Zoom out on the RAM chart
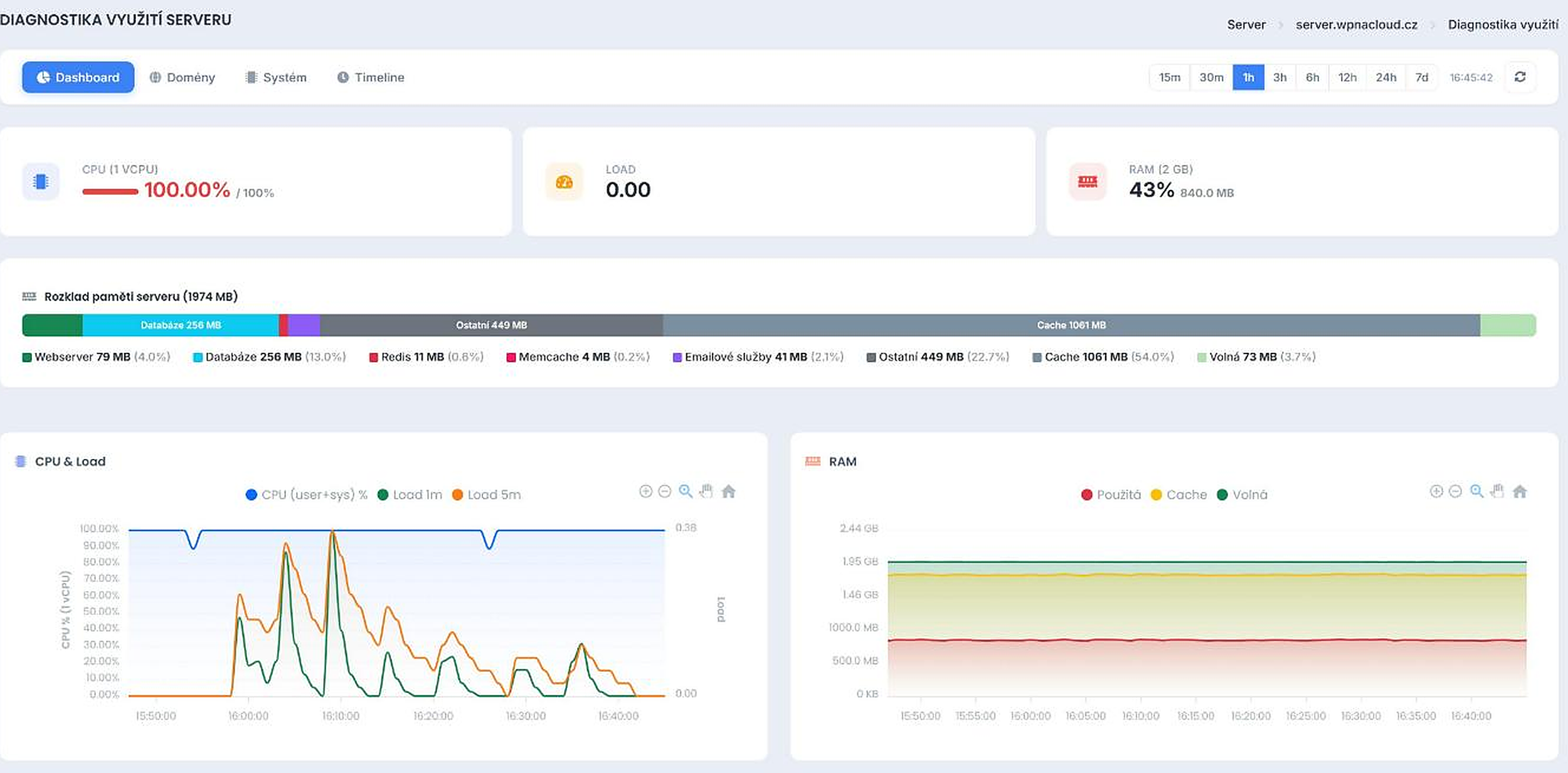1568x773 pixels. pyautogui.click(x=1456, y=492)
